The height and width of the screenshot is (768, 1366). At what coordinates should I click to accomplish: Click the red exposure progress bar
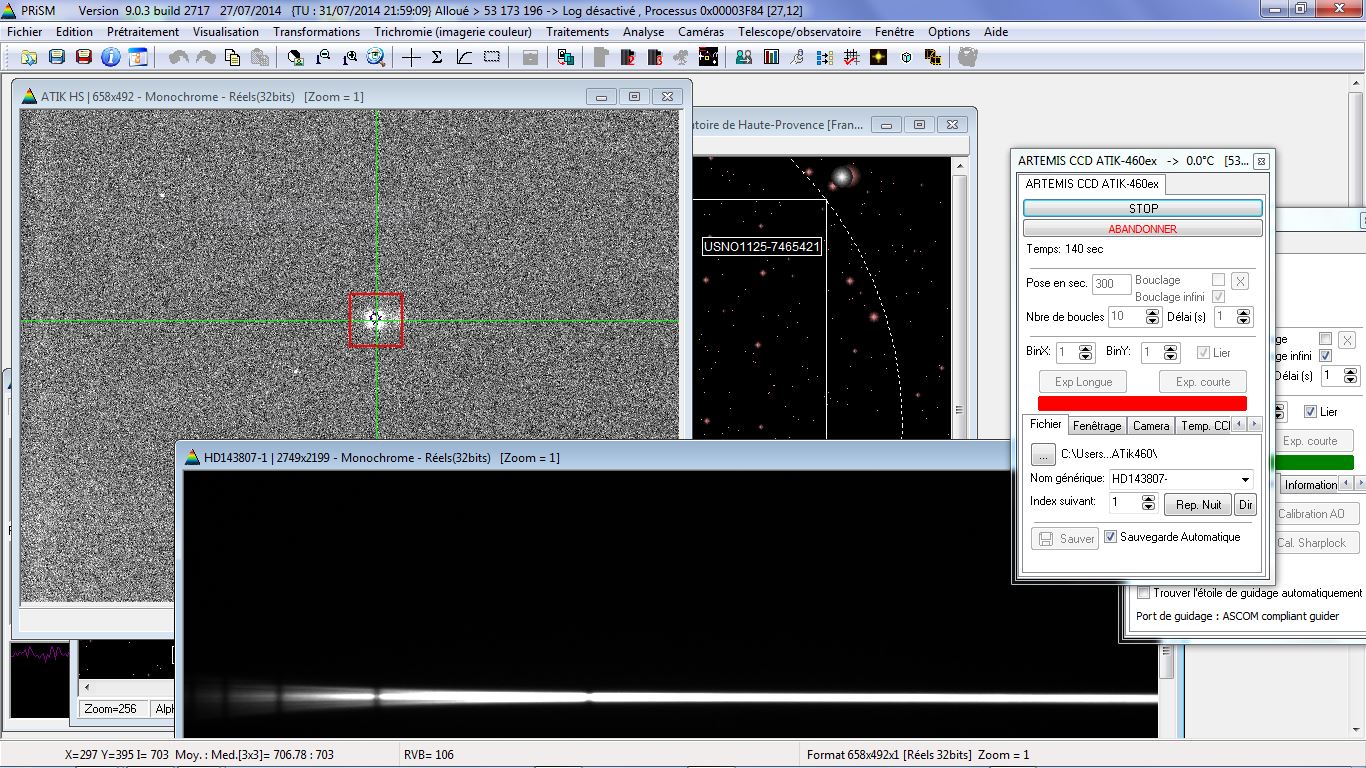click(1142, 403)
